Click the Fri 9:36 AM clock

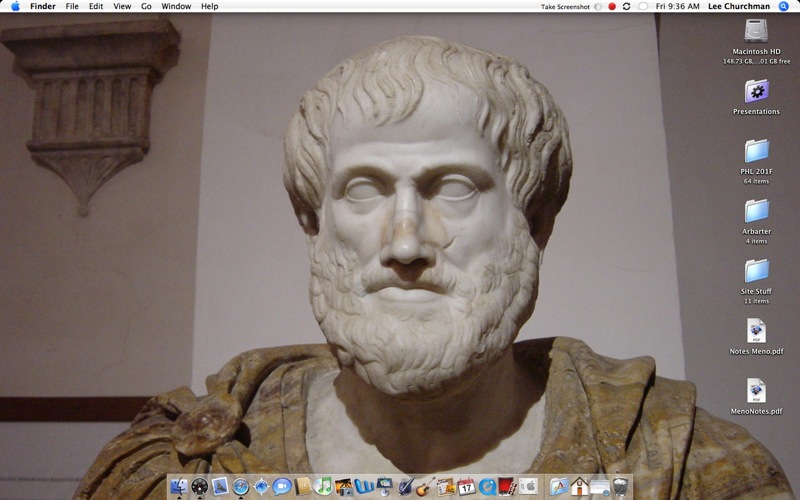click(x=677, y=6)
